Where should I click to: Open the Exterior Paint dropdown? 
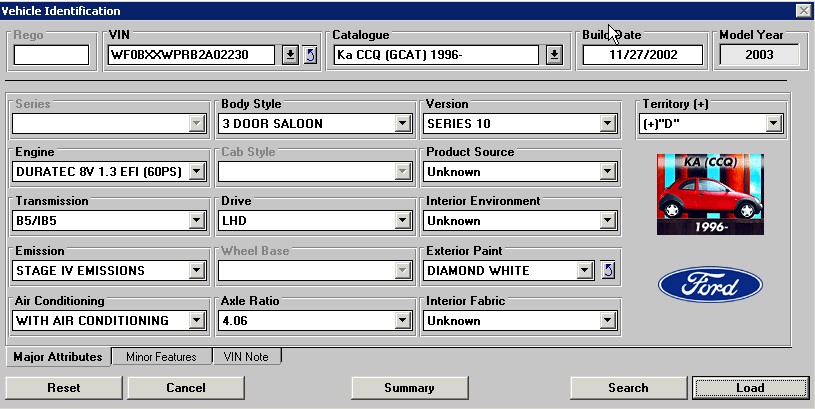pyautogui.click(x=584, y=270)
